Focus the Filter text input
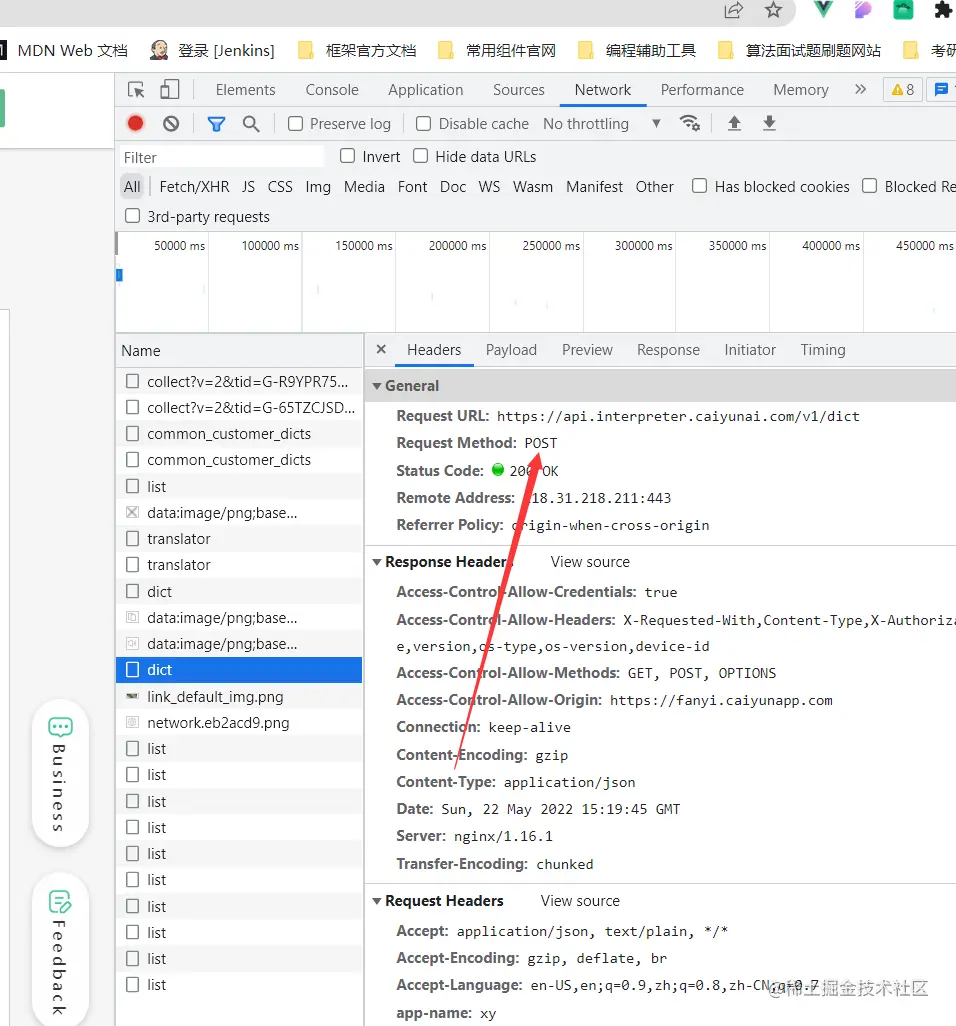The image size is (956, 1026). pos(222,157)
